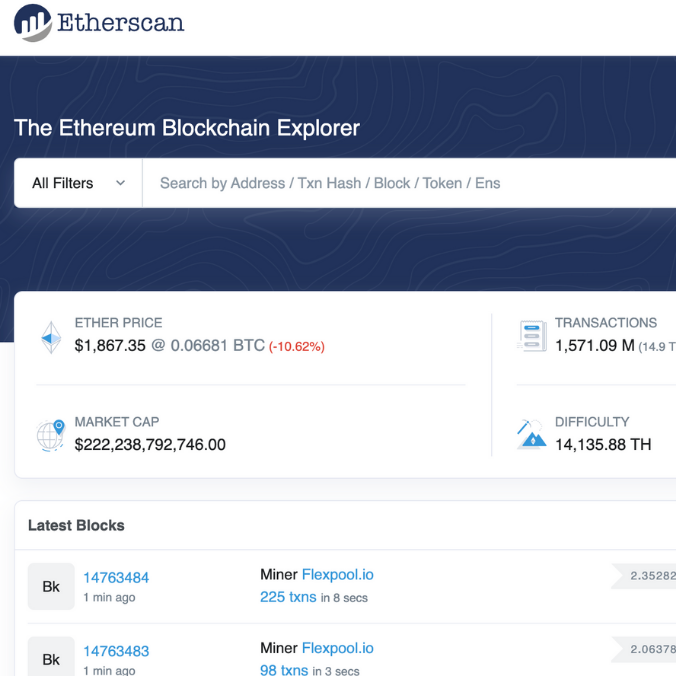Open the $222,238,792,746.00 market cap value
The width and height of the screenshot is (676, 676).
(x=150, y=445)
